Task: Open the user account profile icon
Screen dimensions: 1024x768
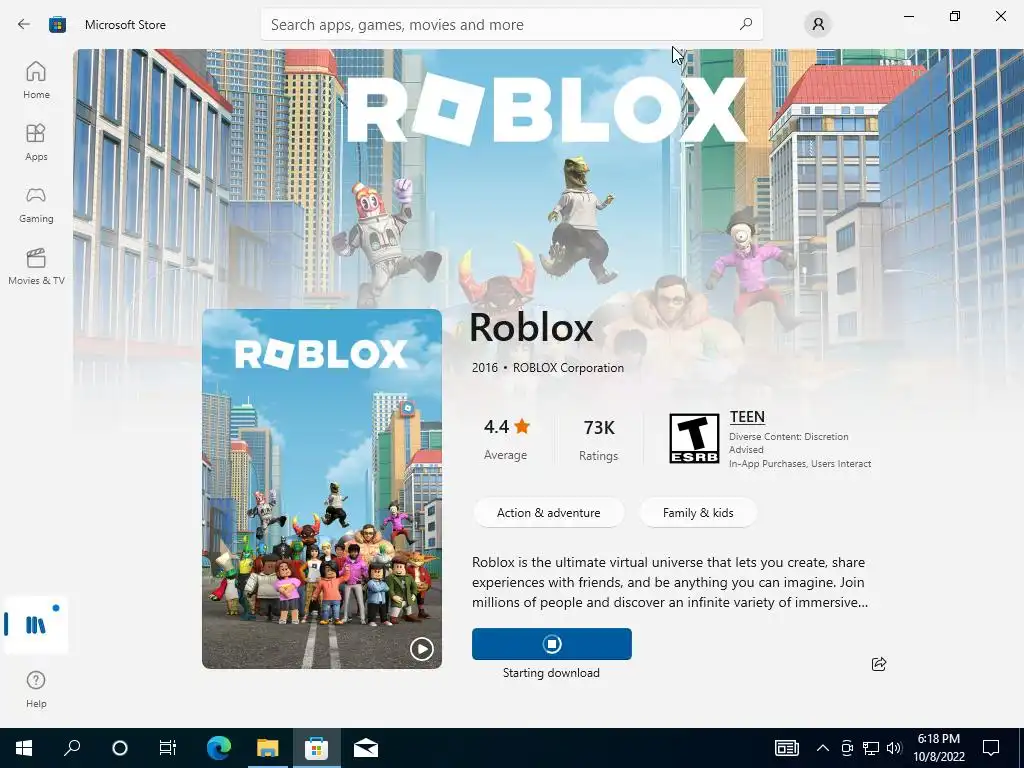Action: coord(818,25)
